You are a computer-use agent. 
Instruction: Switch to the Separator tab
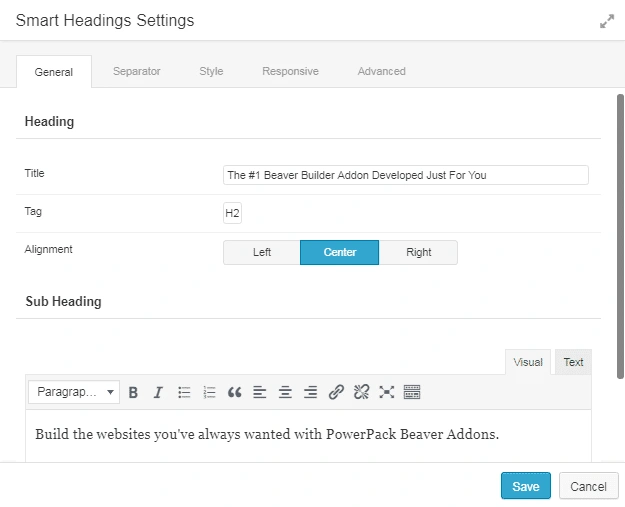137,72
